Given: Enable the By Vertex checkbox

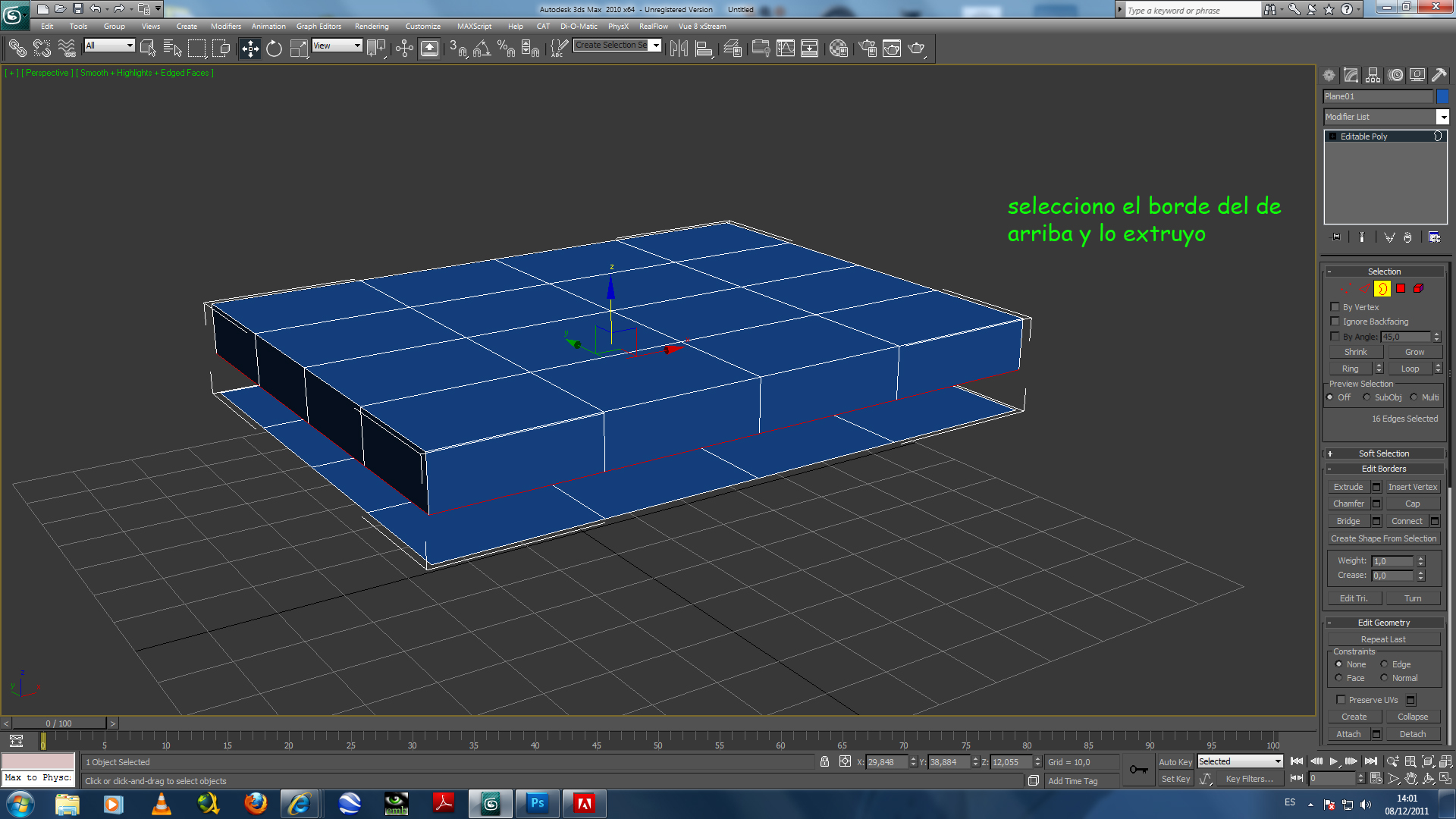Looking at the screenshot, I should coord(1335,307).
